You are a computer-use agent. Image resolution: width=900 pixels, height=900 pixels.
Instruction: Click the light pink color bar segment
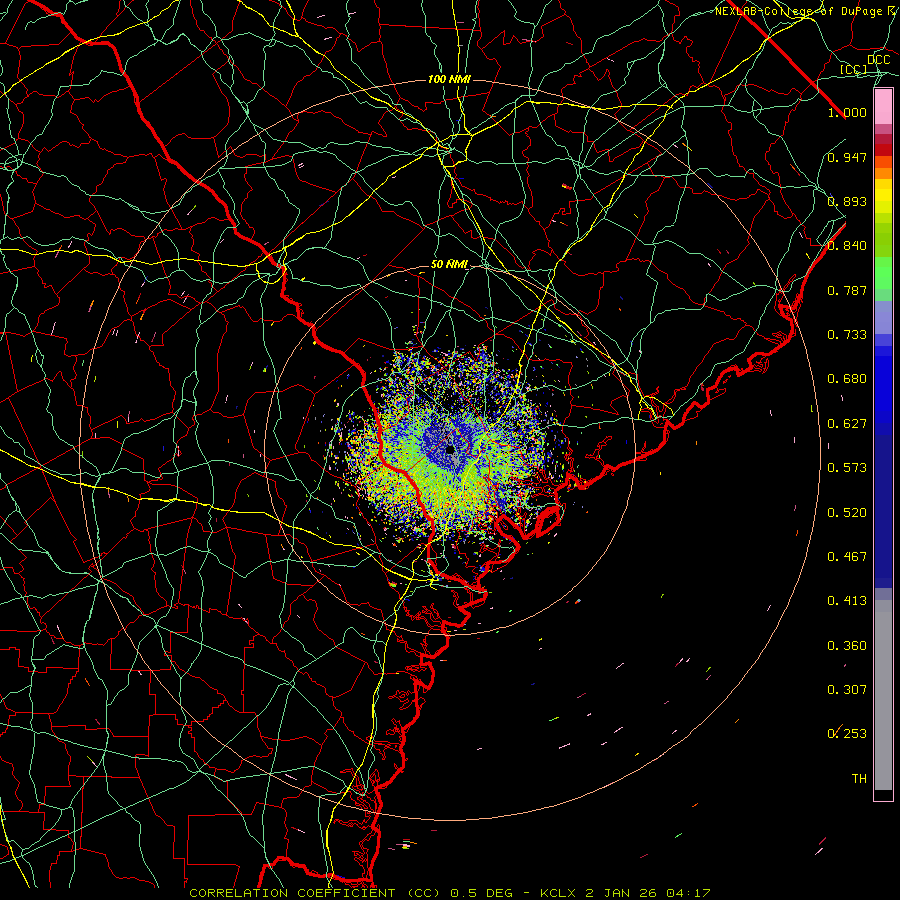(883, 107)
